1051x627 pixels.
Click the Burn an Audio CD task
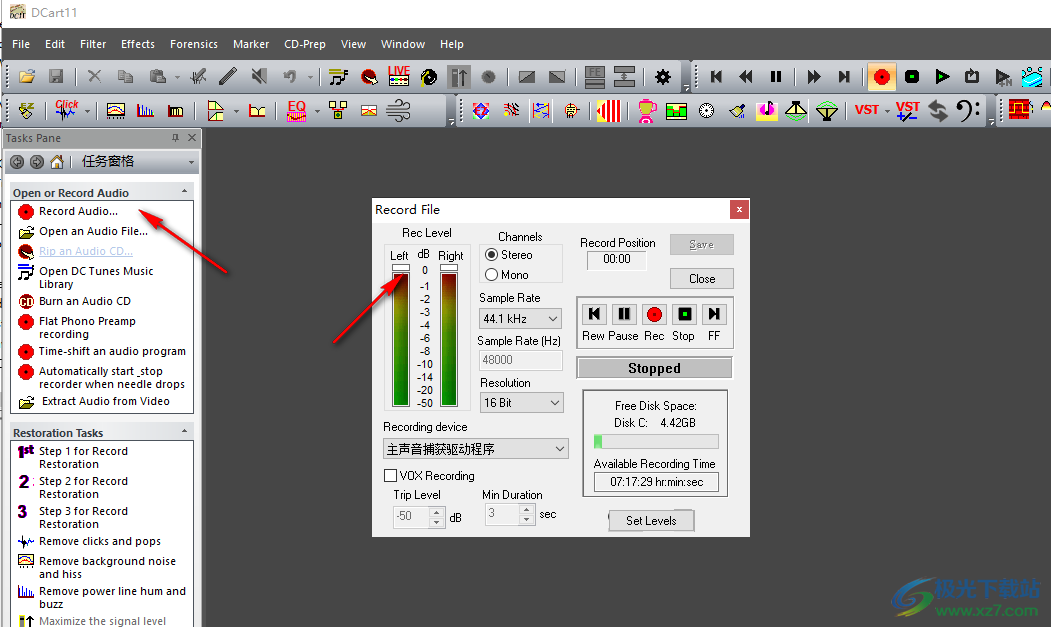(x=84, y=301)
